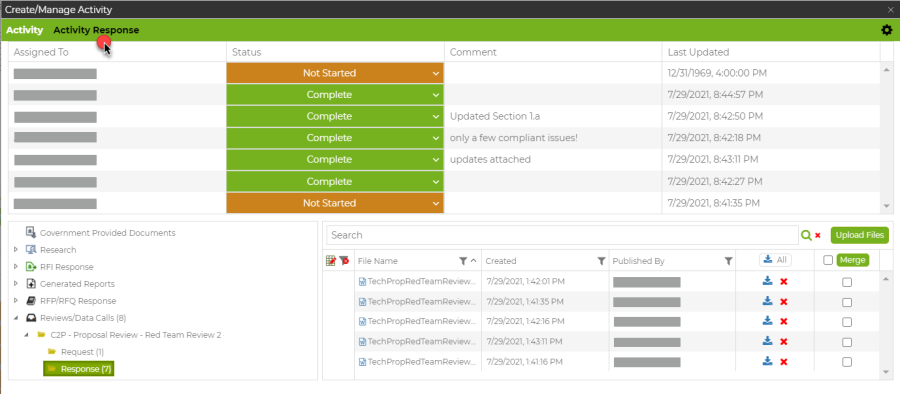Screen dimensions: 900x394
Task: Open the Published By column filter funnel
Action: (x=728, y=261)
